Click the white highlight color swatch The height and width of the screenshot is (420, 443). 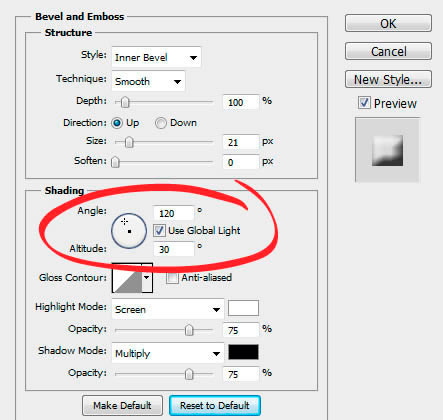coord(243,308)
